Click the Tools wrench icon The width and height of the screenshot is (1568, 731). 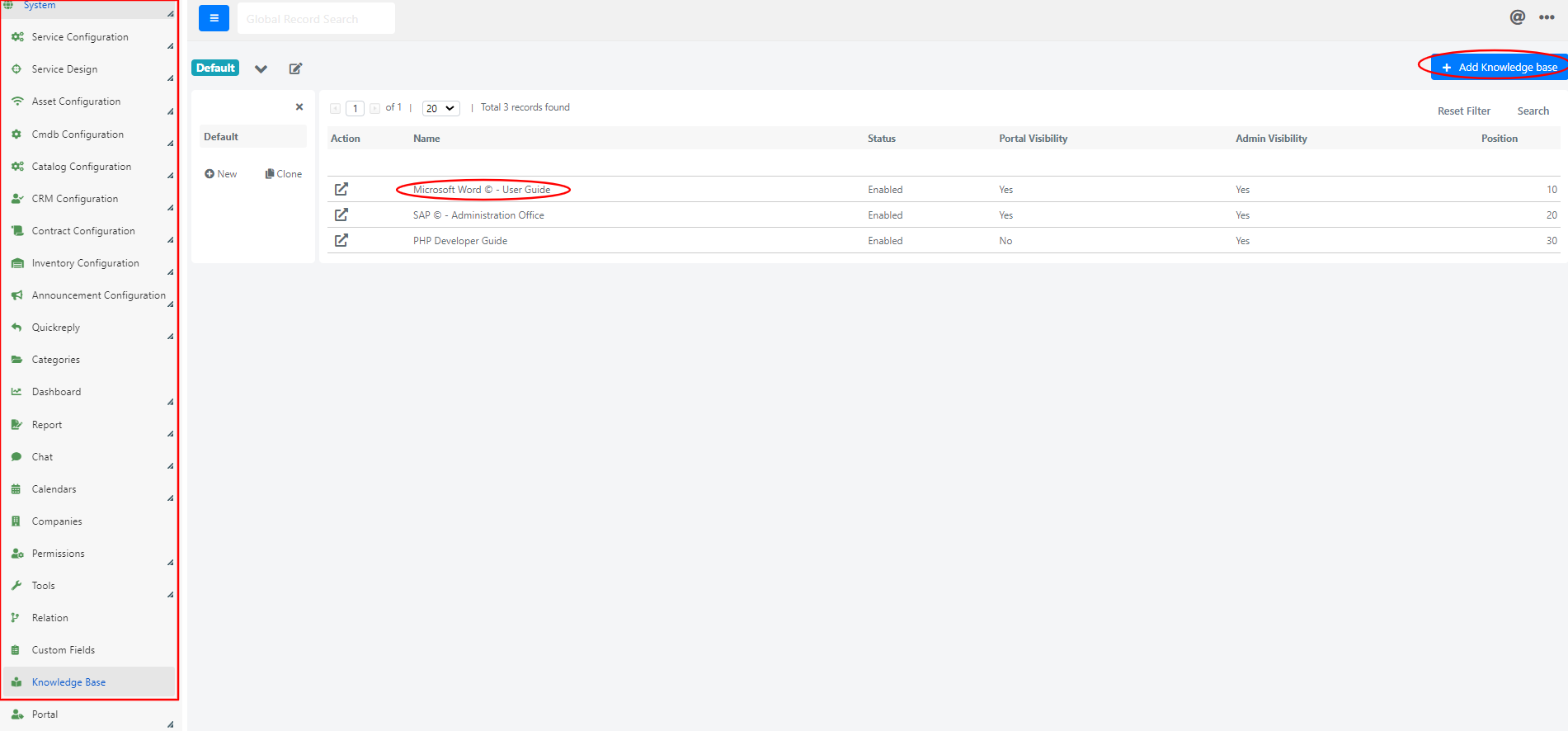(x=16, y=586)
